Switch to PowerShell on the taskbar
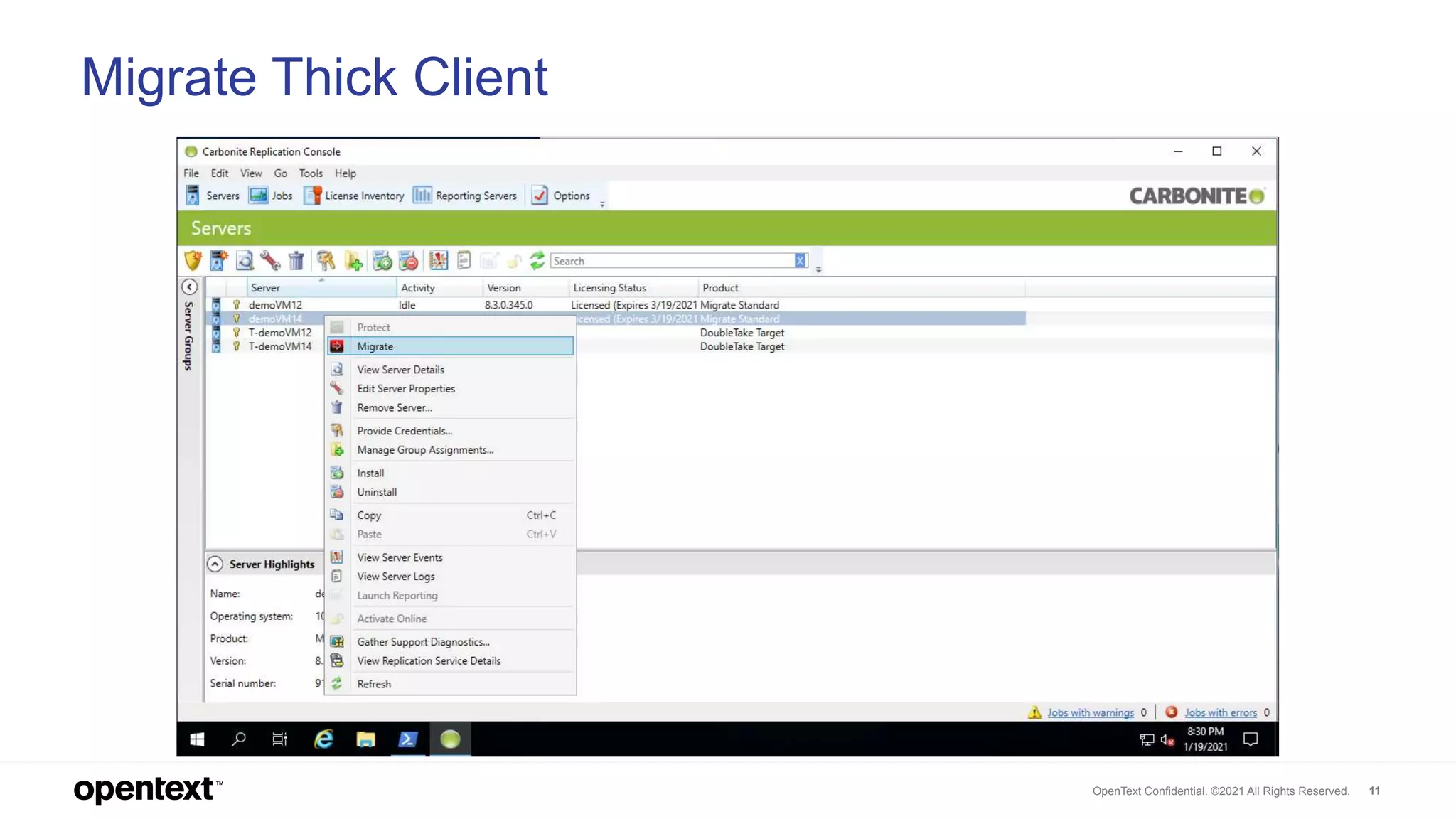Screen dimensions: 1456x819 pyautogui.click(x=408, y=739)
